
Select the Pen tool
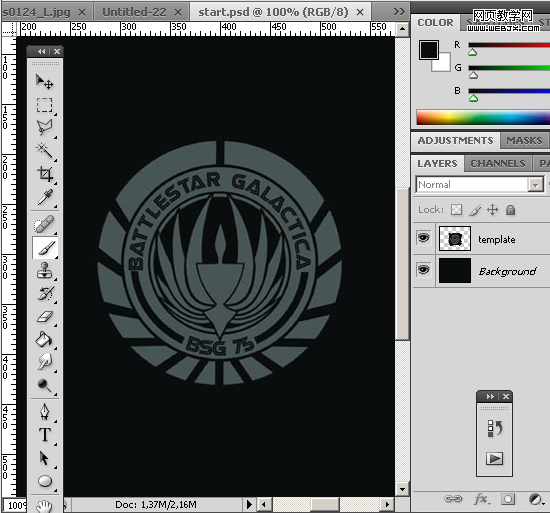pos(45,412)
